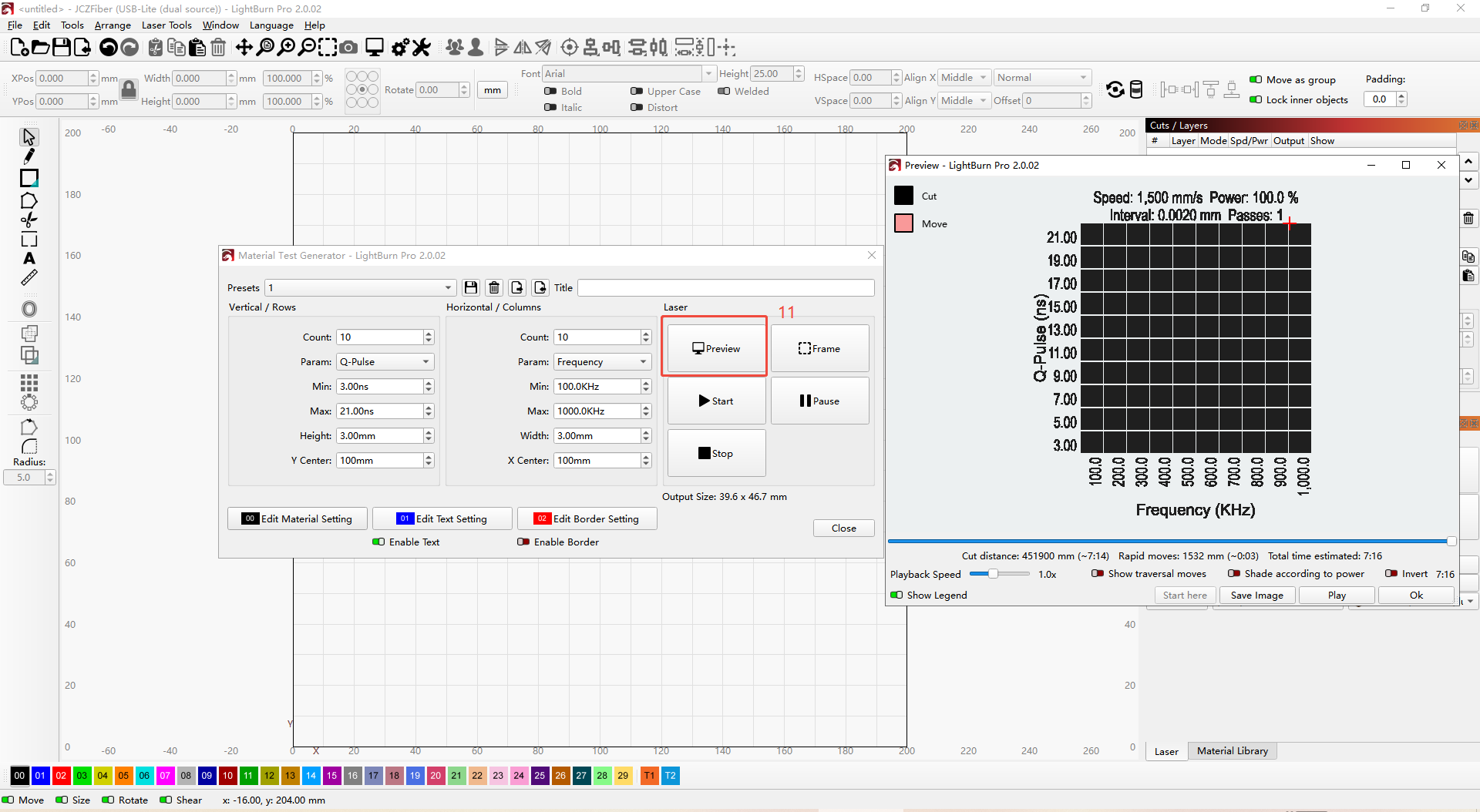This screenshot has width=1480, height=812.
Task: Click the Rotate value field
Action: pos(438,90)
